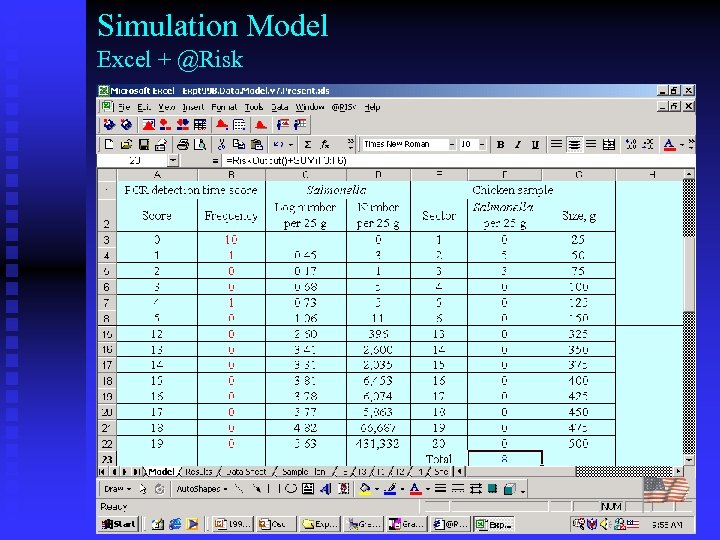This screenshot has width=720, height=540.
Task: Click the Increase Decimal icon
Action: pos(631,145)
